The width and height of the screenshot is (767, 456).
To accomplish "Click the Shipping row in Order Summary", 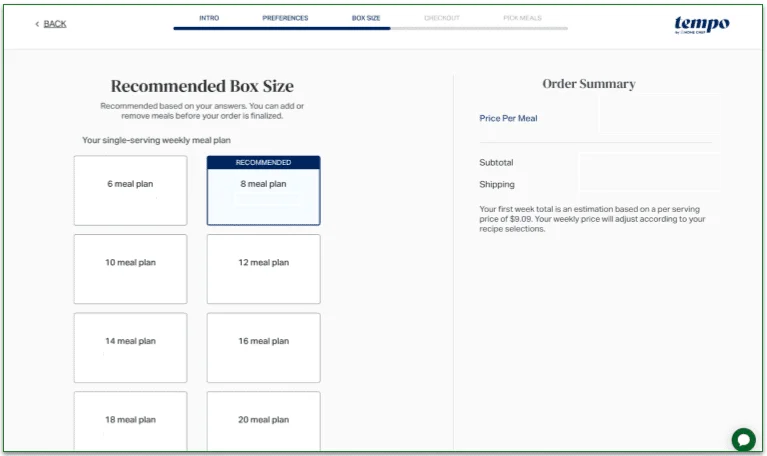I will [497, 184].
